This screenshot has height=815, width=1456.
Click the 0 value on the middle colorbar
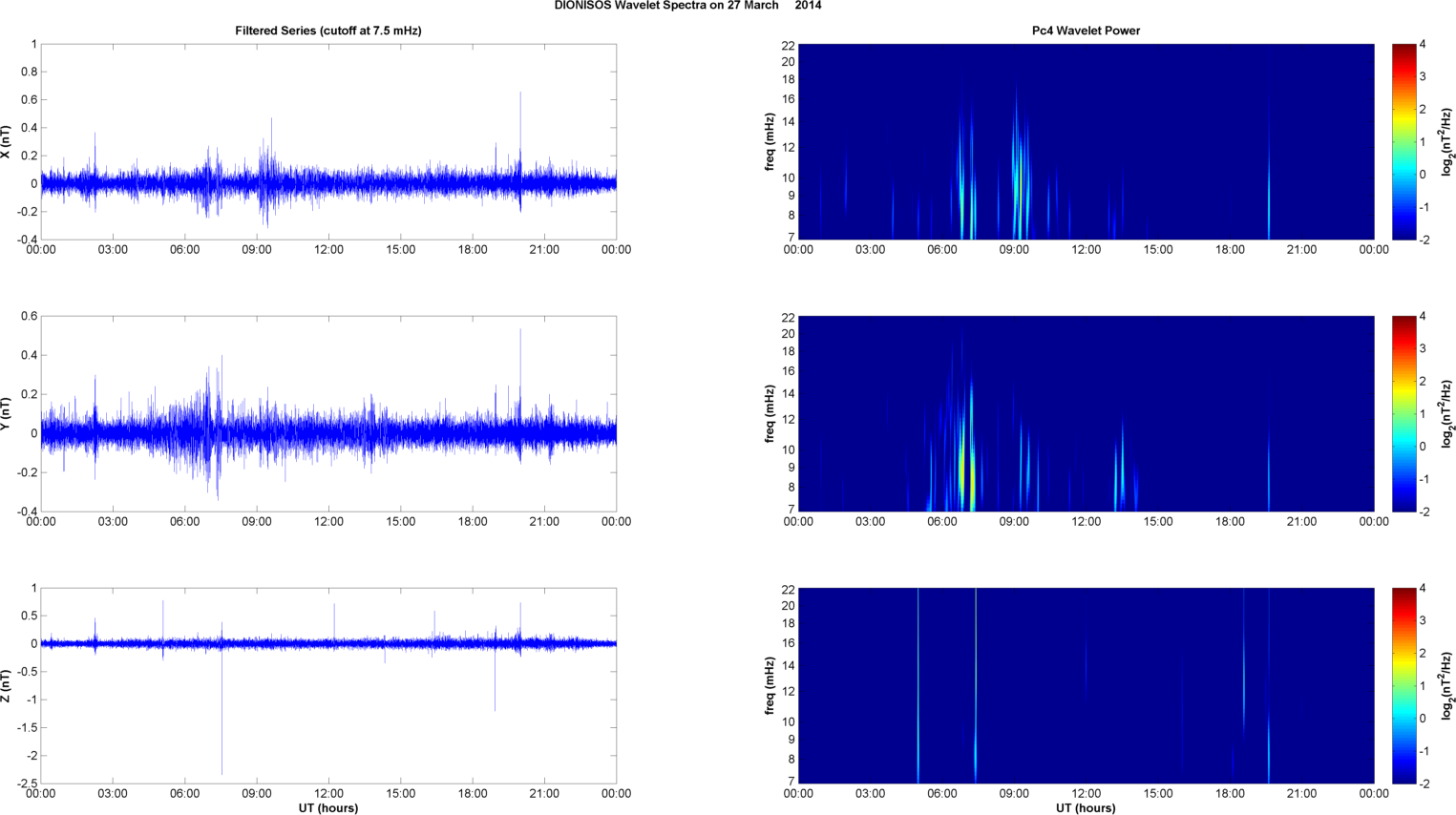[1423, 447]
